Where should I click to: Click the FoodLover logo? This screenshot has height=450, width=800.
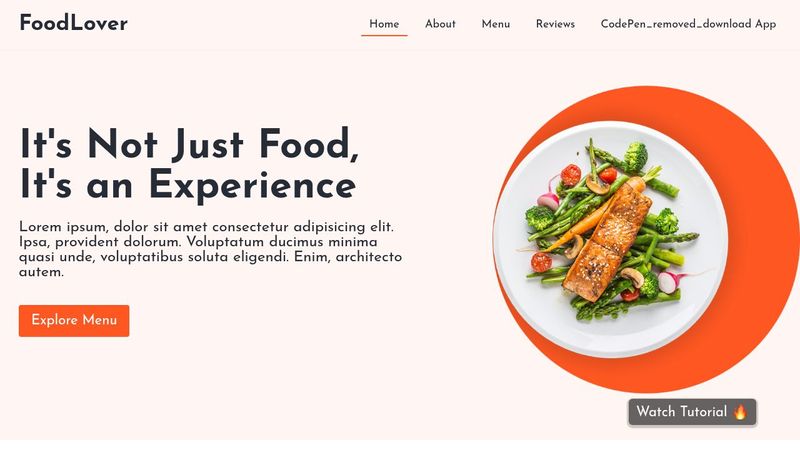73,23
